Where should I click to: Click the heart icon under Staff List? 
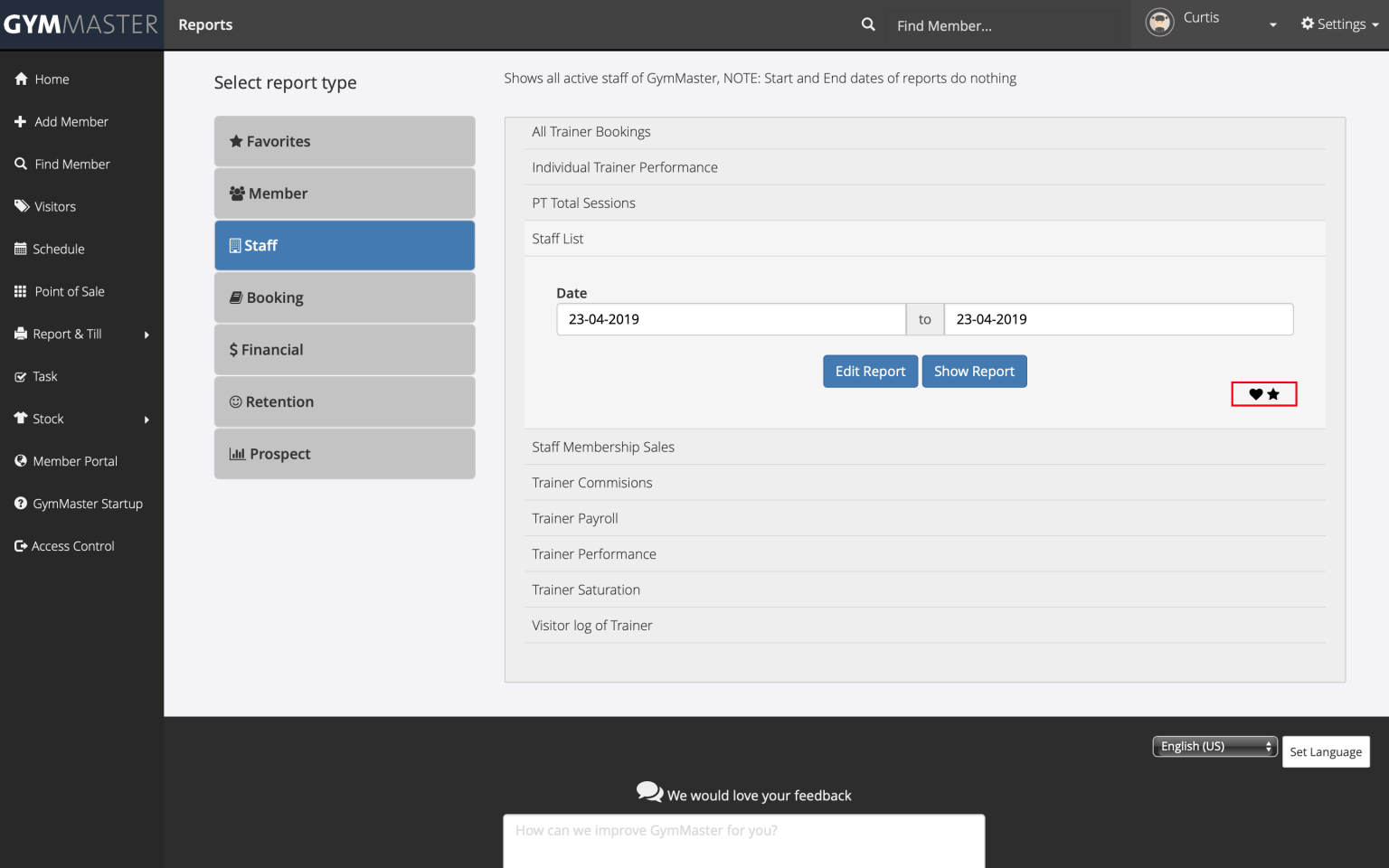[1255, 394]
